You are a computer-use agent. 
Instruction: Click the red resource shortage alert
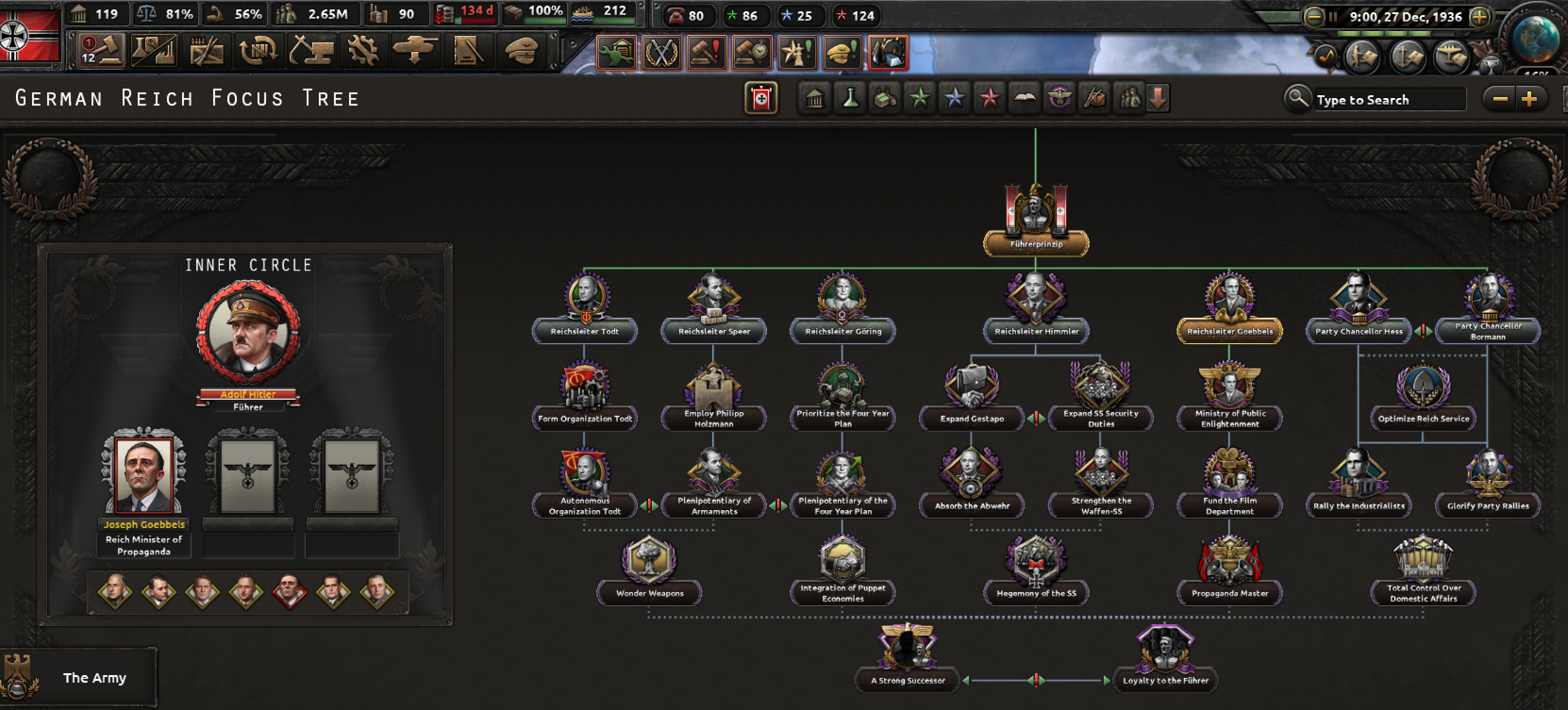tap(888, 52)
